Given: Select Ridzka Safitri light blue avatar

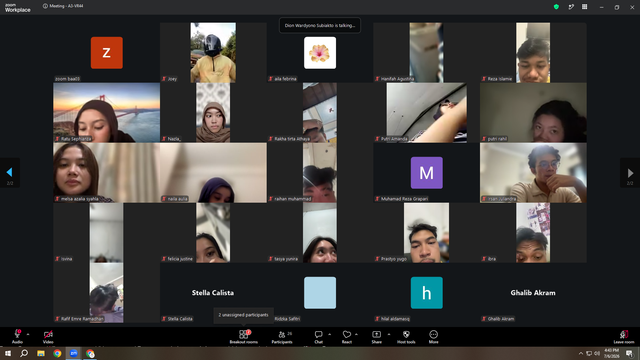Looking at the screenshot, I should [320, 293].
